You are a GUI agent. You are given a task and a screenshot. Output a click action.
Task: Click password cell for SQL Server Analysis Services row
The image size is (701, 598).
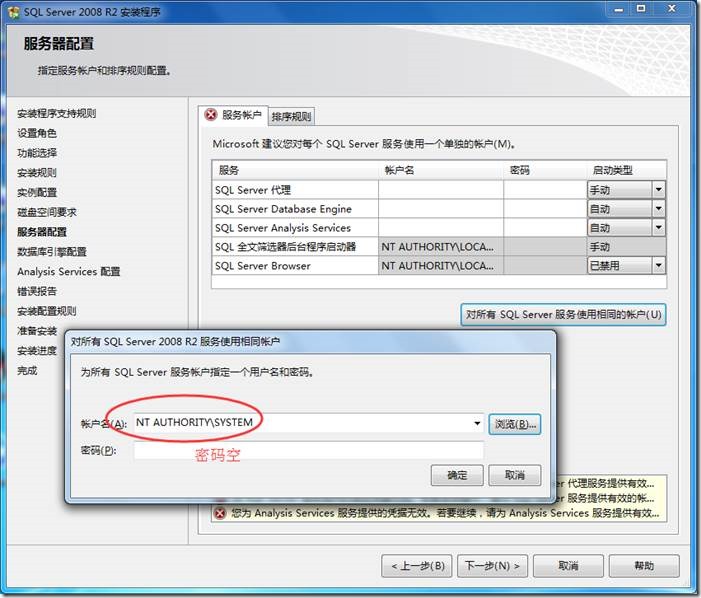545,228
